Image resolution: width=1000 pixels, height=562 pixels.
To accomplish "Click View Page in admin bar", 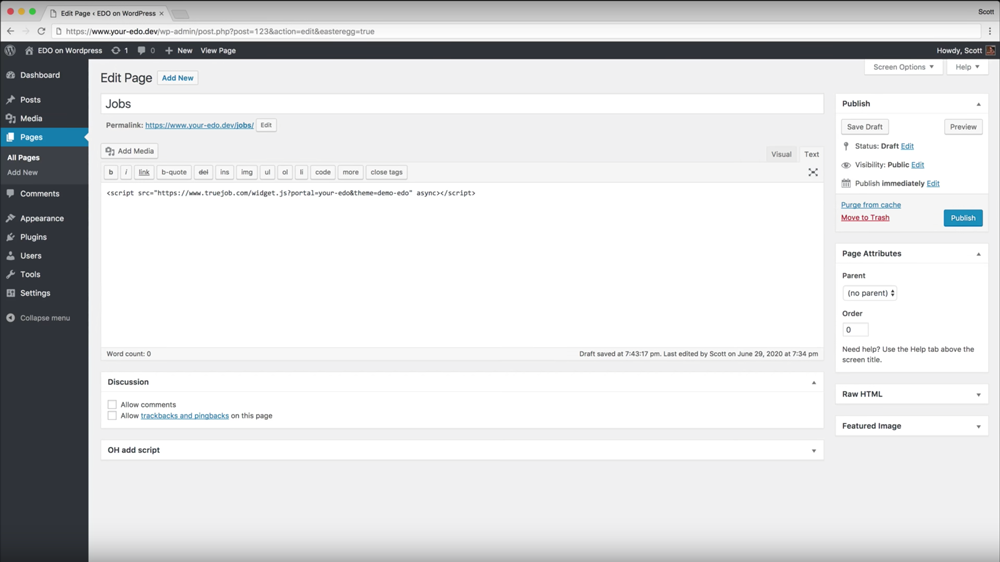I will click(x=218, y=50).
